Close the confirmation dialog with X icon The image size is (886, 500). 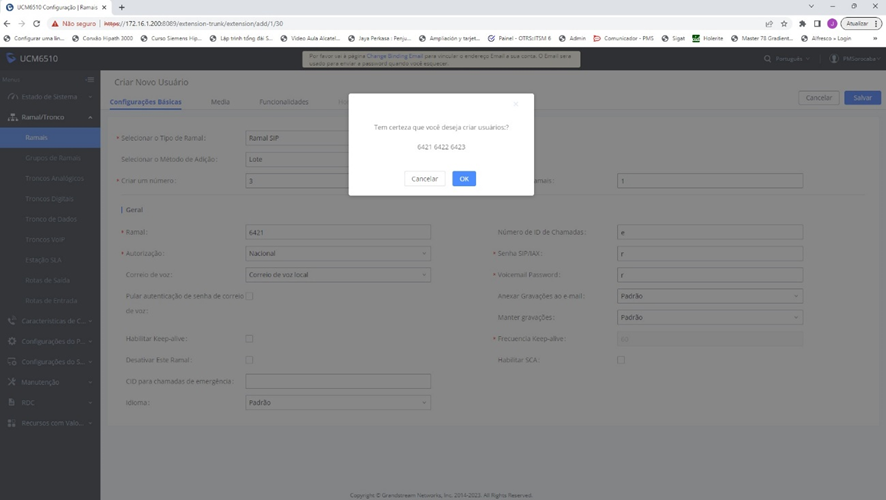click(516, 104)
